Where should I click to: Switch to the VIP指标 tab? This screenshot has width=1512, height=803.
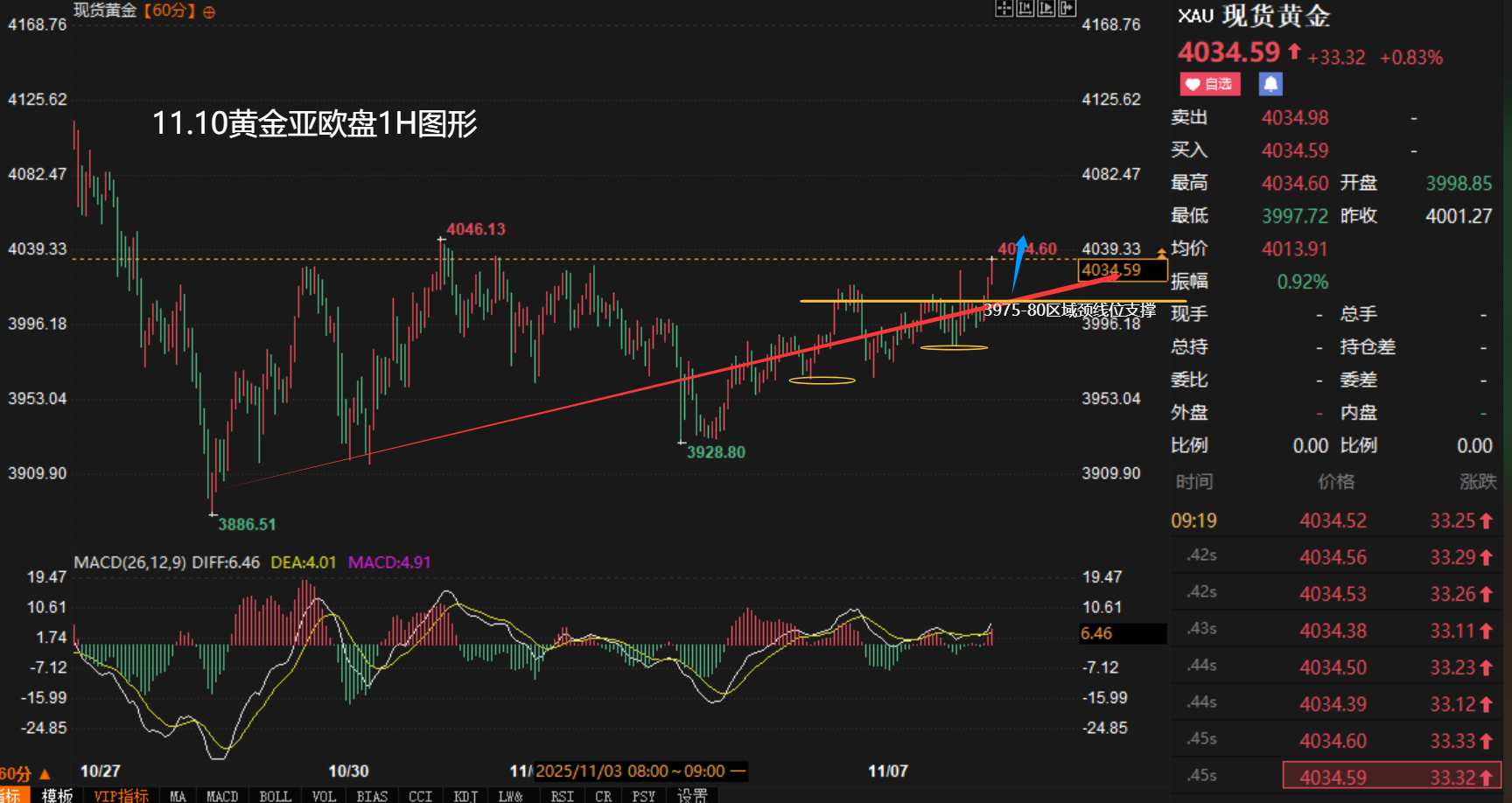[x=121, y=795]
